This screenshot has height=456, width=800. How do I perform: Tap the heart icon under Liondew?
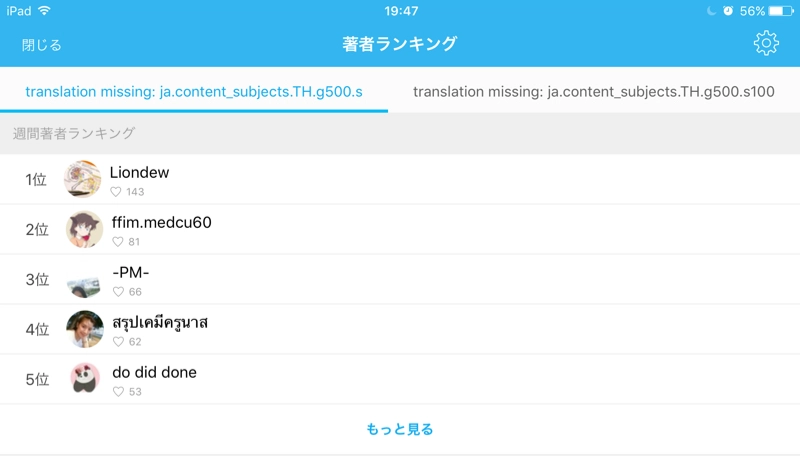click(x=115, y=192)
